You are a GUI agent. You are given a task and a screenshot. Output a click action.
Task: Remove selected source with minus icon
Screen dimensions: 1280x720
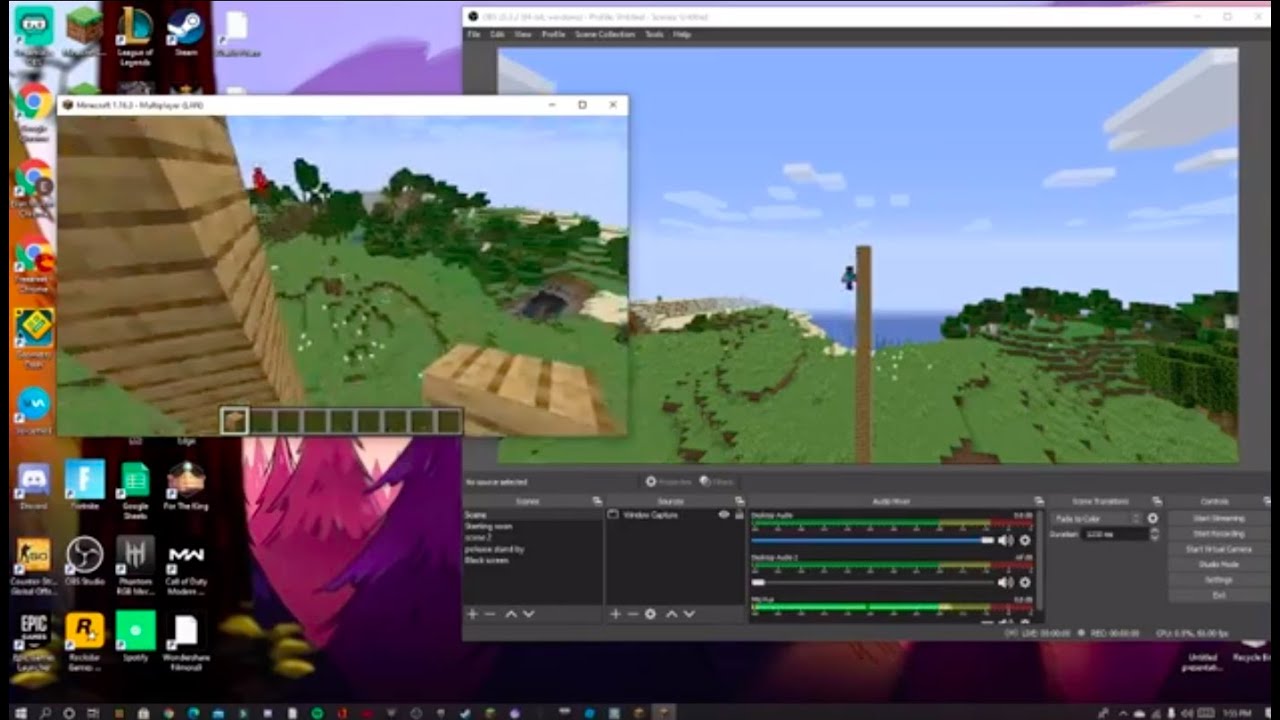pos(632,614)
